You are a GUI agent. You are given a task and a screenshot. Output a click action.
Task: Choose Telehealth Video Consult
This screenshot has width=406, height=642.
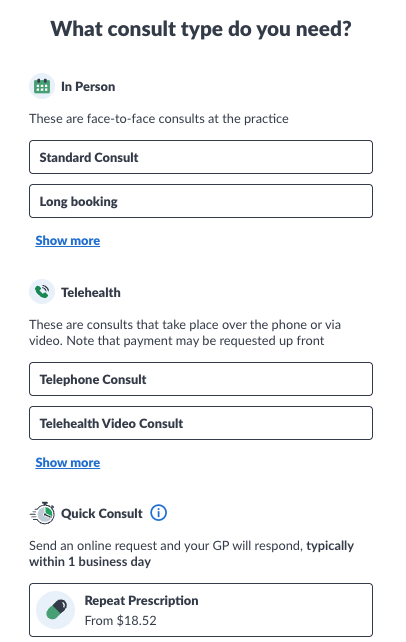click(201, 423)
